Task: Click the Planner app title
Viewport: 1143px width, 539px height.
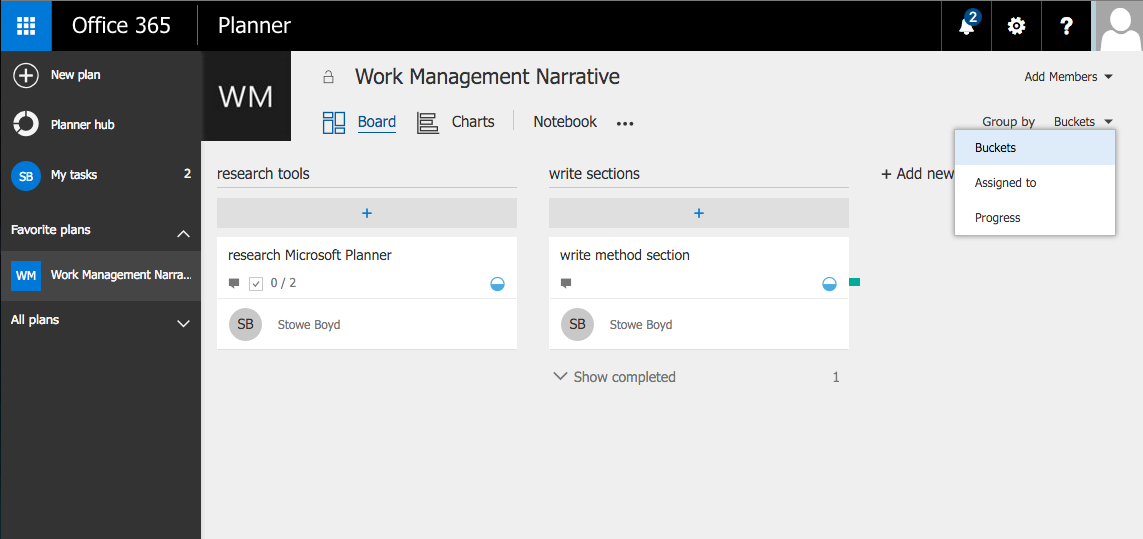Action: (254, 26)
